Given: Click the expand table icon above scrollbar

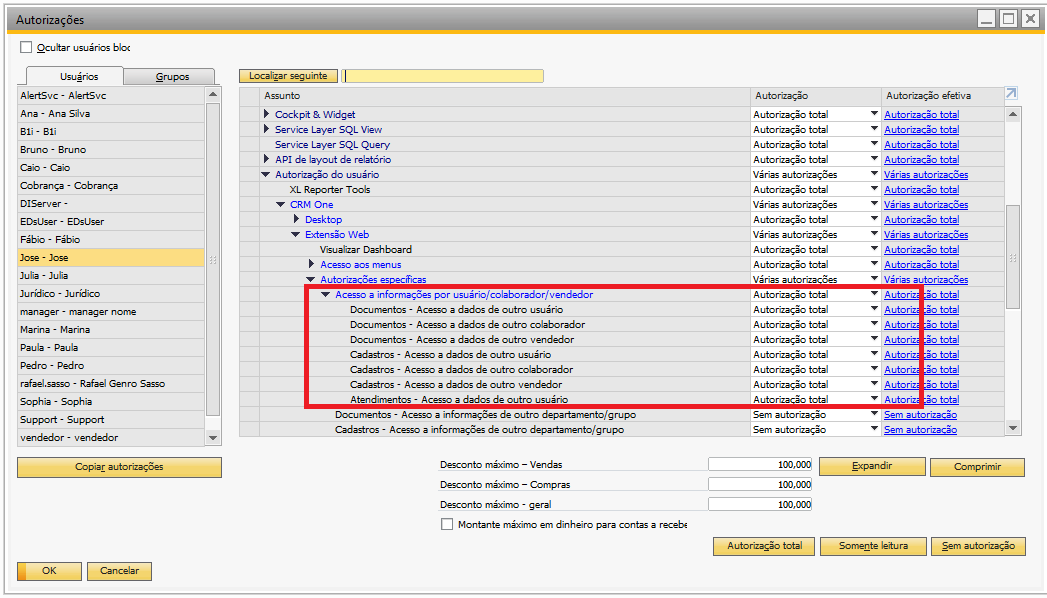Looking at the screenshot, I should [x=1011, y=94].
